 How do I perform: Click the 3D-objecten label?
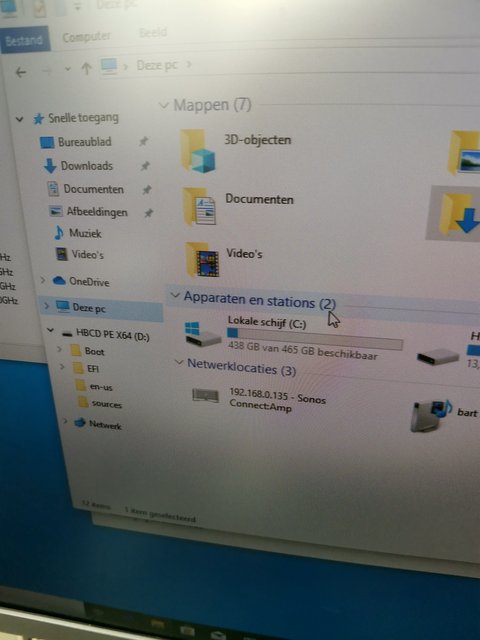click(x=258, y=140)
